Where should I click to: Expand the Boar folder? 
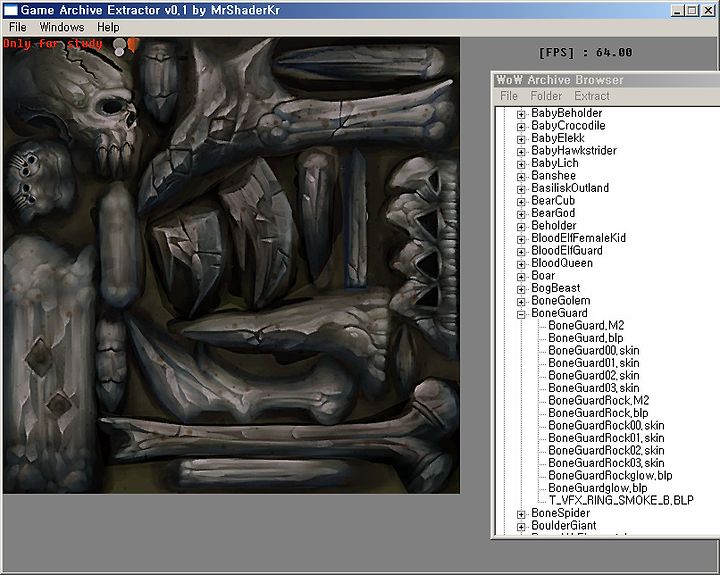[x=521, y=276]
